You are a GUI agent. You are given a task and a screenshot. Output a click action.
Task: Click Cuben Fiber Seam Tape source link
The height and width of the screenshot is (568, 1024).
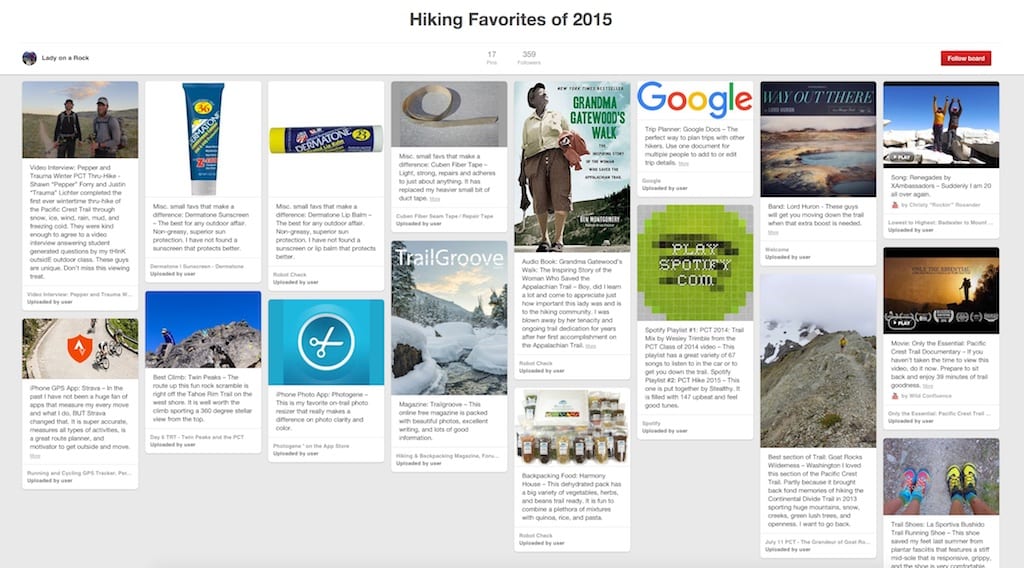tap(444, 216)
